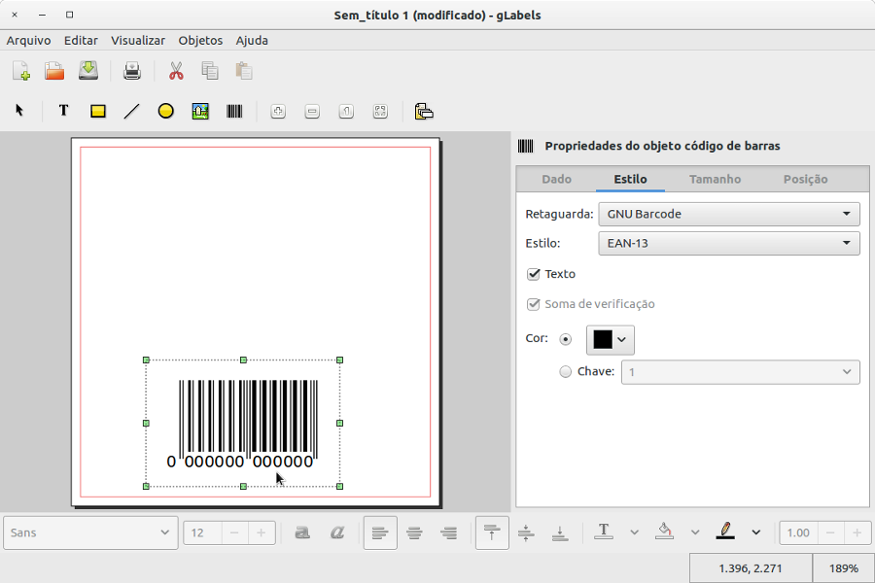The image size is (875, 583).
Task: Center align the text
Action: click(x=415, y=533)
